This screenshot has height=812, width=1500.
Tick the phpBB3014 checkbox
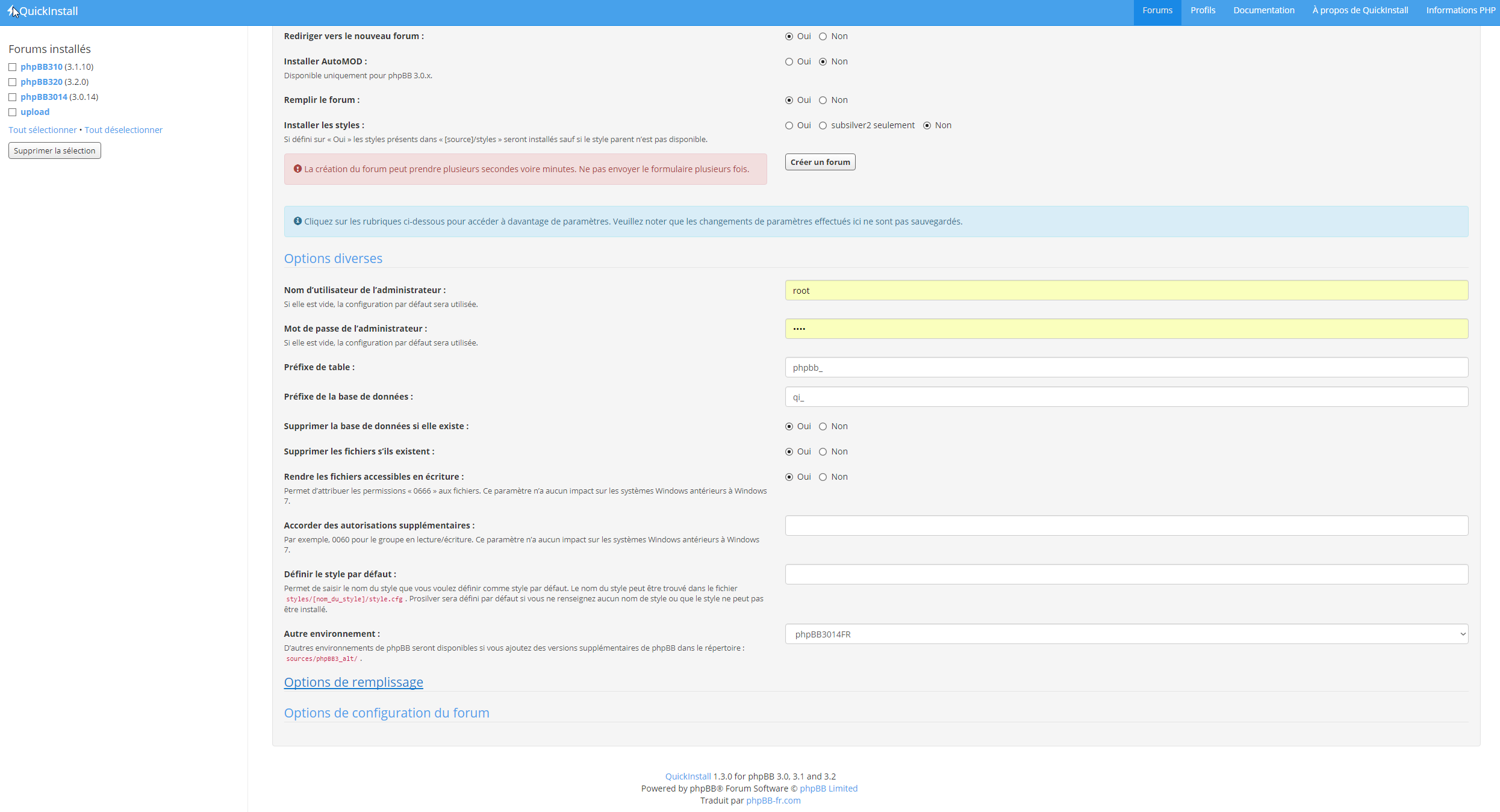click(12, 97)
